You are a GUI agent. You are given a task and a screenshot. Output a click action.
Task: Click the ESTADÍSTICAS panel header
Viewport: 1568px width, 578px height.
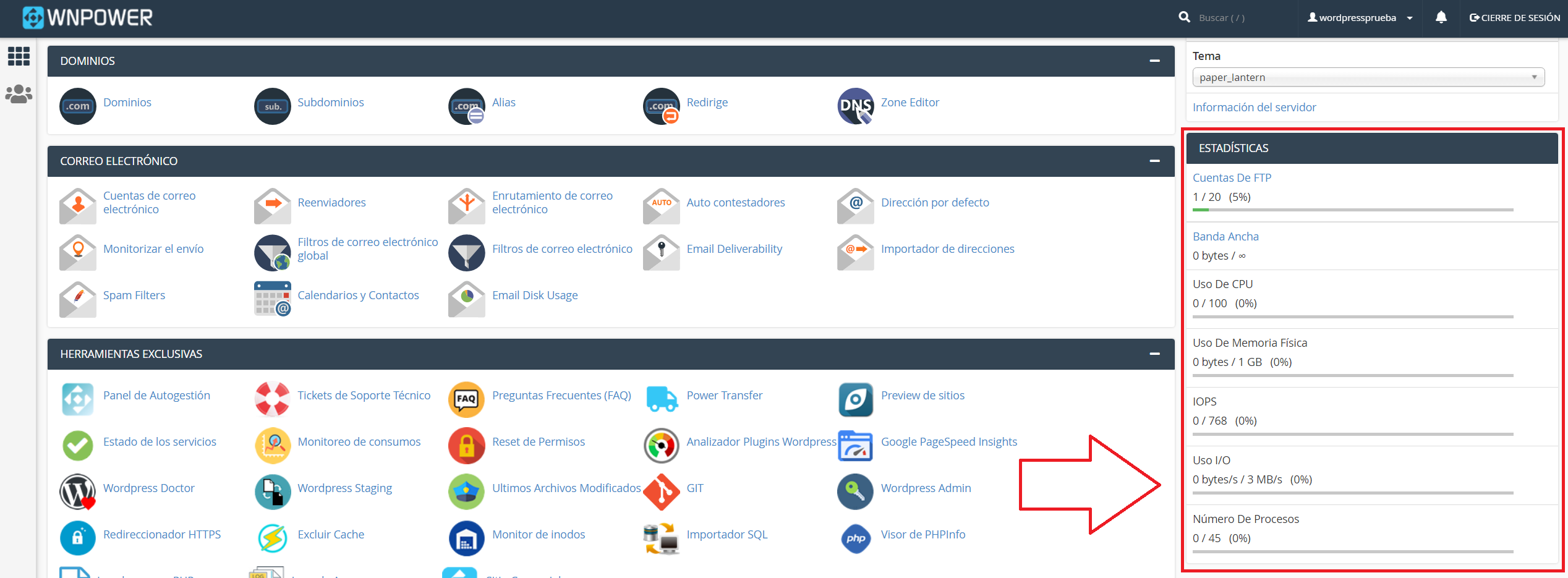(x=1372, y=148)
